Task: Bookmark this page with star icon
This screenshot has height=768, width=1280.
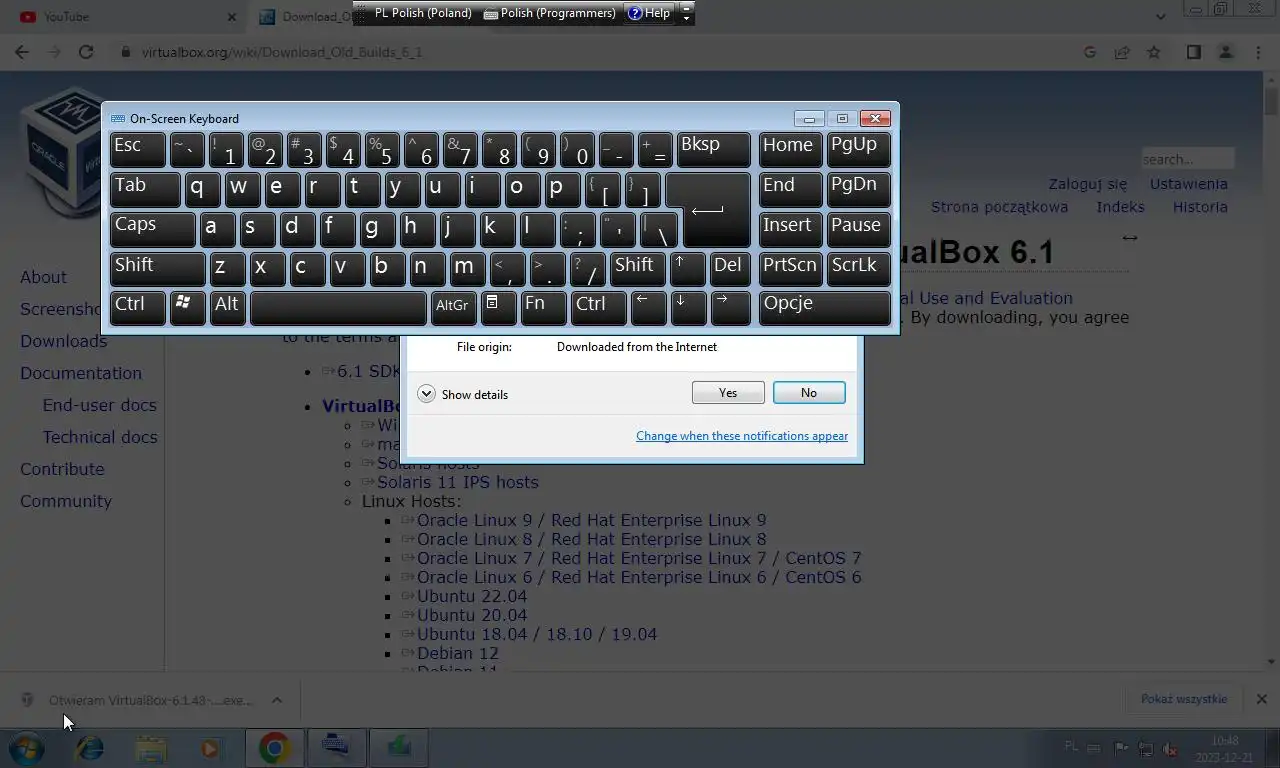Action: (1154, 52)
